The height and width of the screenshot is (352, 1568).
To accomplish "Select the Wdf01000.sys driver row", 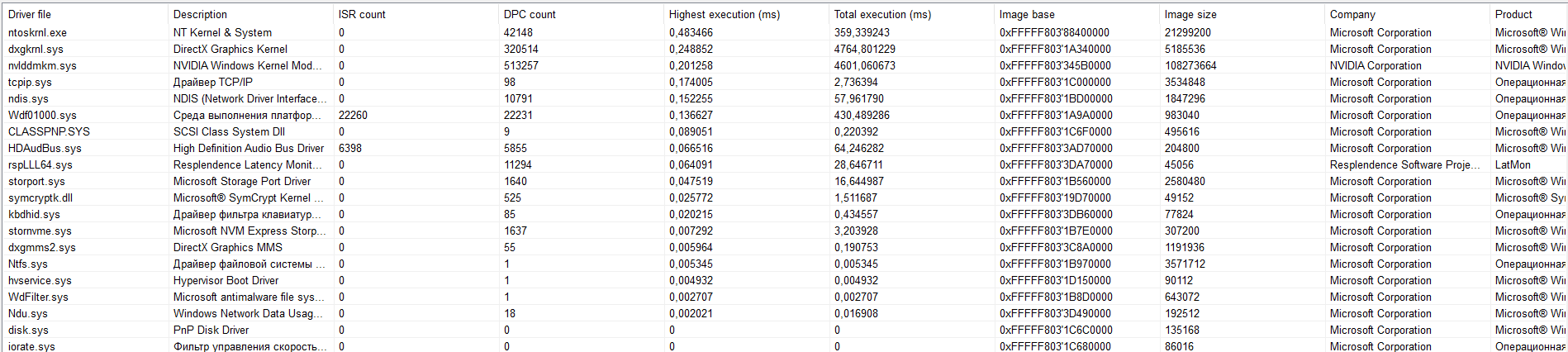I will tap(42, 115).
